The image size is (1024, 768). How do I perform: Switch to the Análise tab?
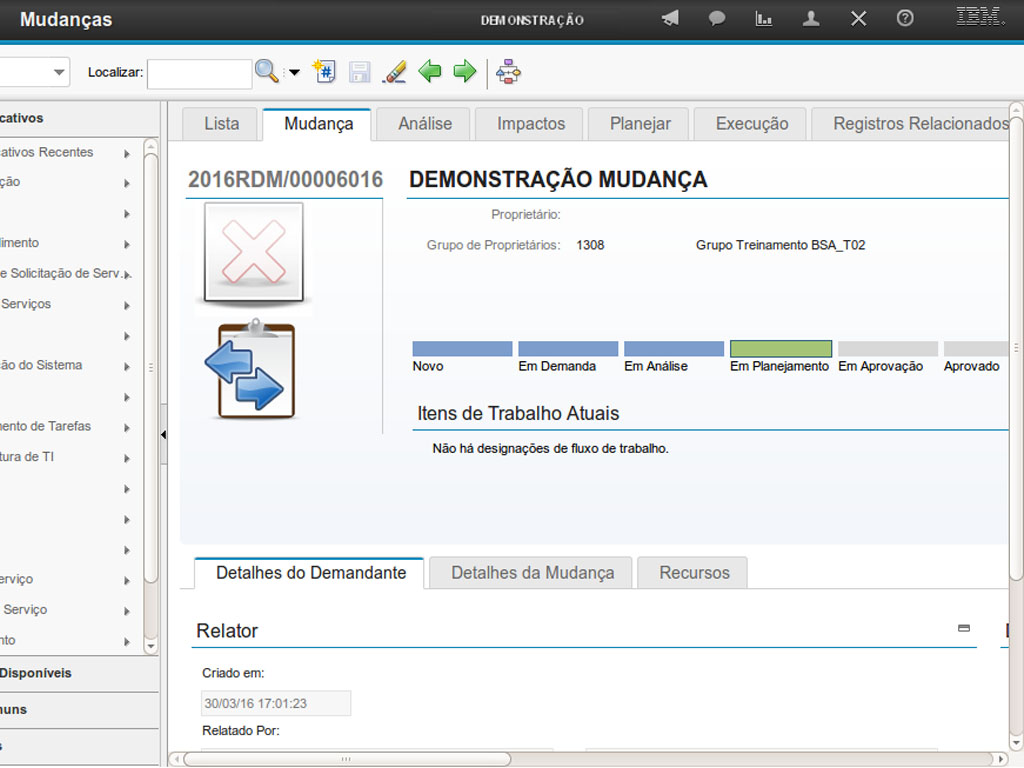pos(425,124)
